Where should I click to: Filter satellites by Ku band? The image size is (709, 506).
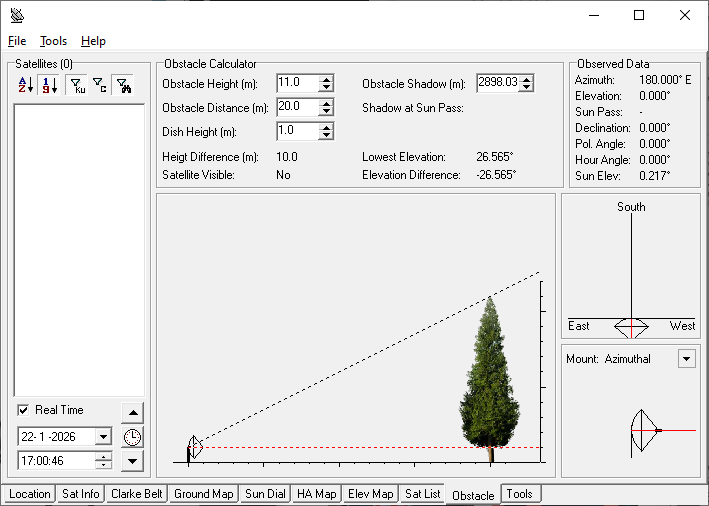click(x=76, y=86)
